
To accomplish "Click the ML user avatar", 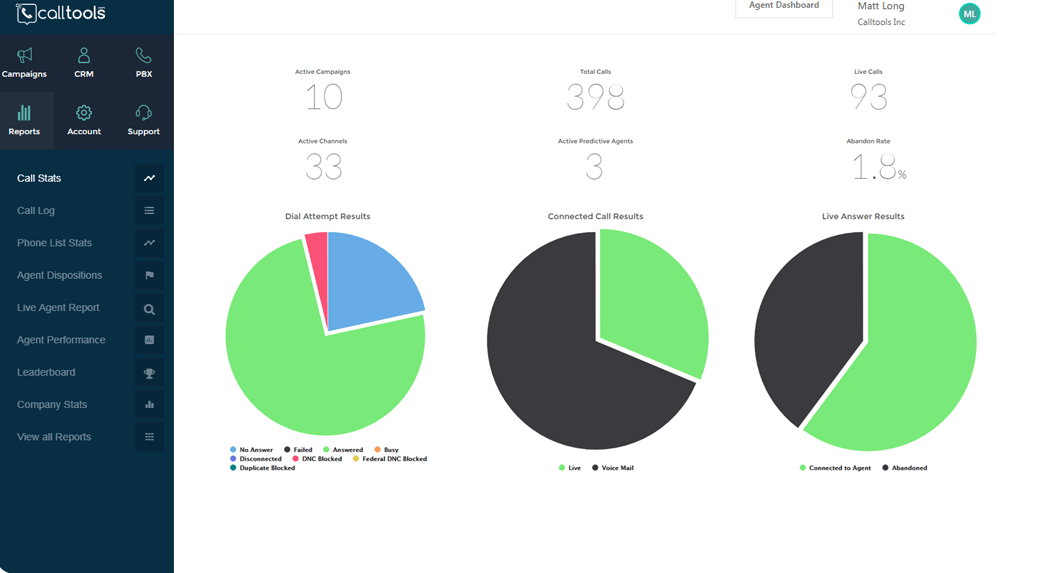I will tap(969, 13).
